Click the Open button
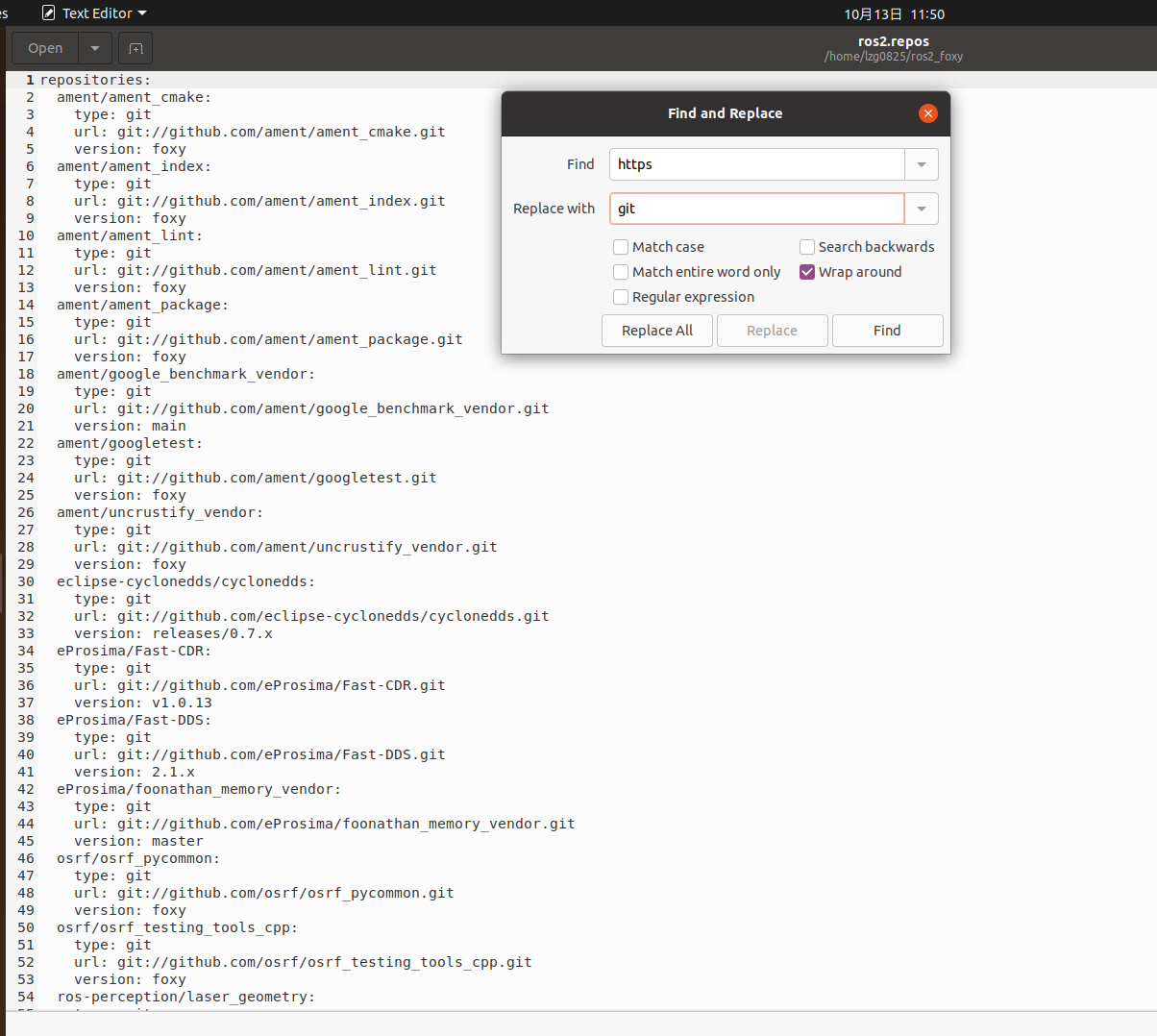 click(x=44, y=48)
